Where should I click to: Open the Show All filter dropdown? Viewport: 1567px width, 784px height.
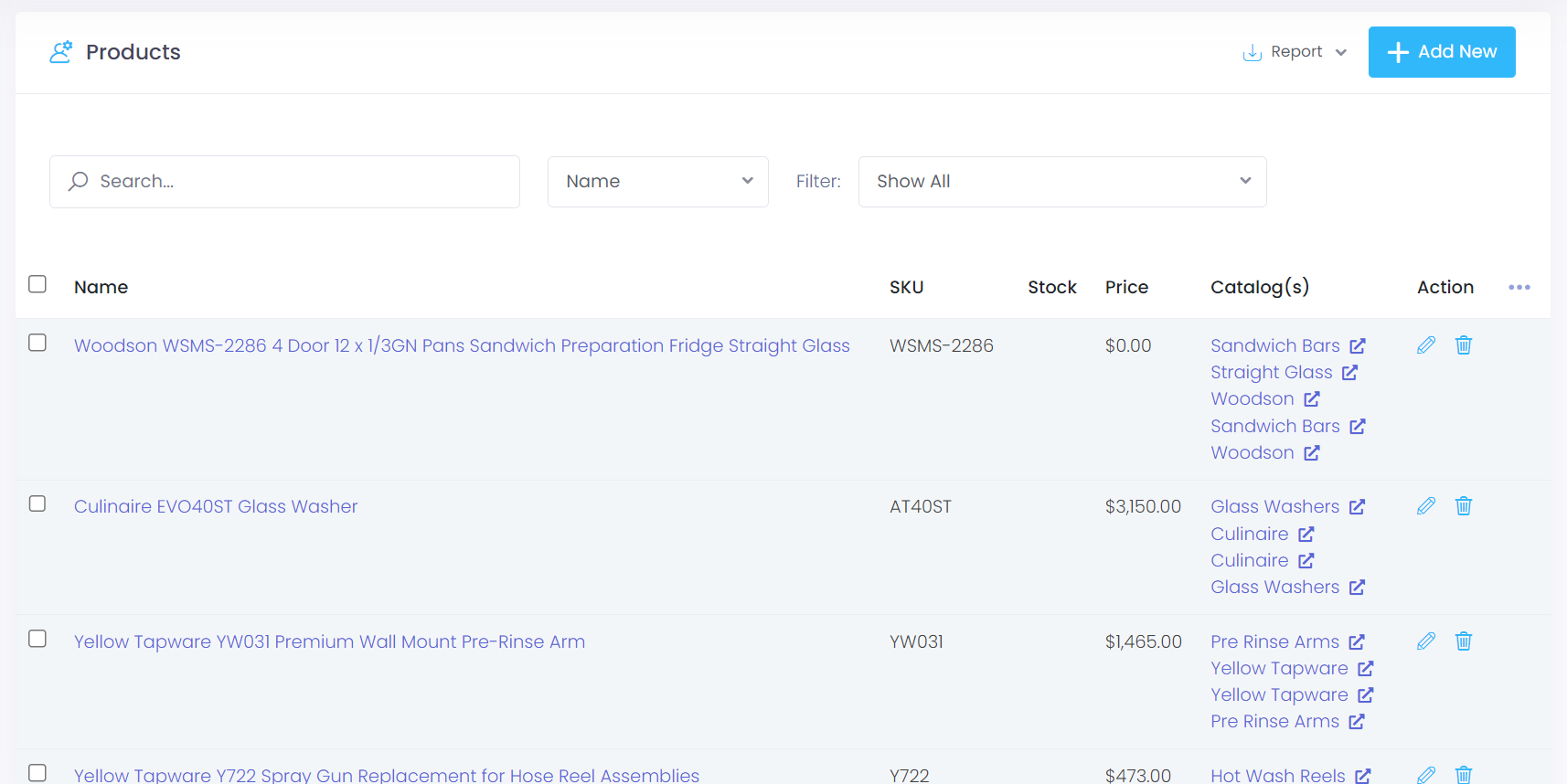1062,182
